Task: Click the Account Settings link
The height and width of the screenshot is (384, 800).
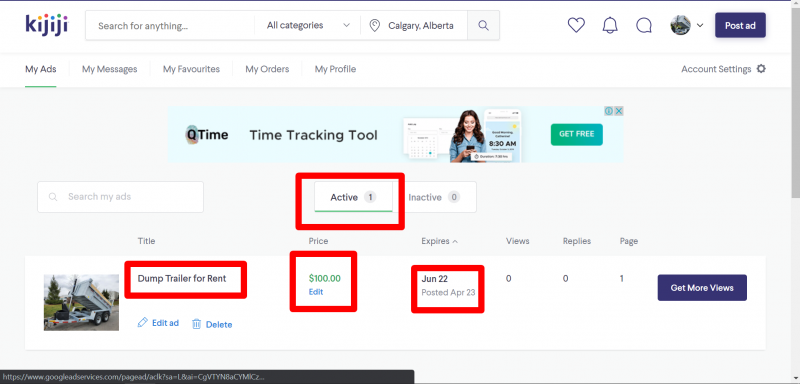Action: [716, 69]
